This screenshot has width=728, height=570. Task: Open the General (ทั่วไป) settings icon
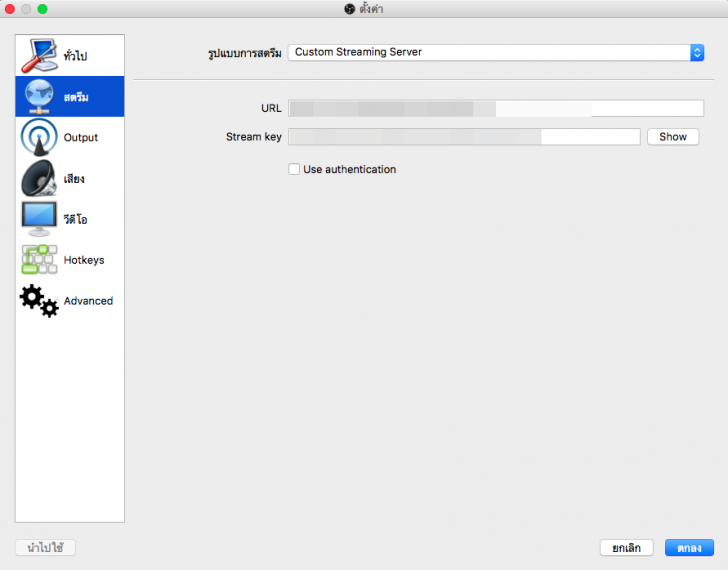click(39, 56)
